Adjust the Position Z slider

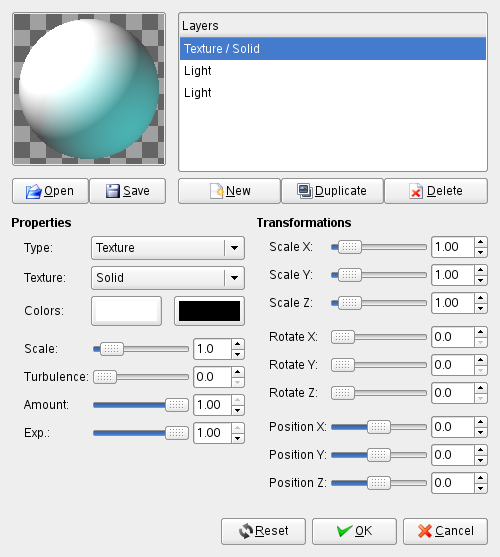pyautogui.click(x=379, y=483)
